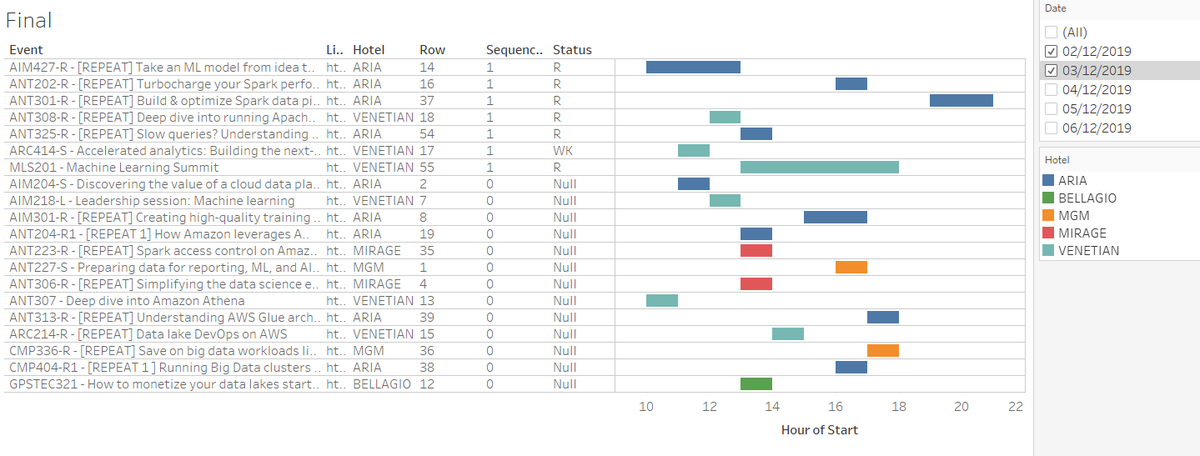Viewport: 1200px width, 456px height.
Task: Enable the 06/12/2019 date checkbox
Action: (x=1050, y=127)
